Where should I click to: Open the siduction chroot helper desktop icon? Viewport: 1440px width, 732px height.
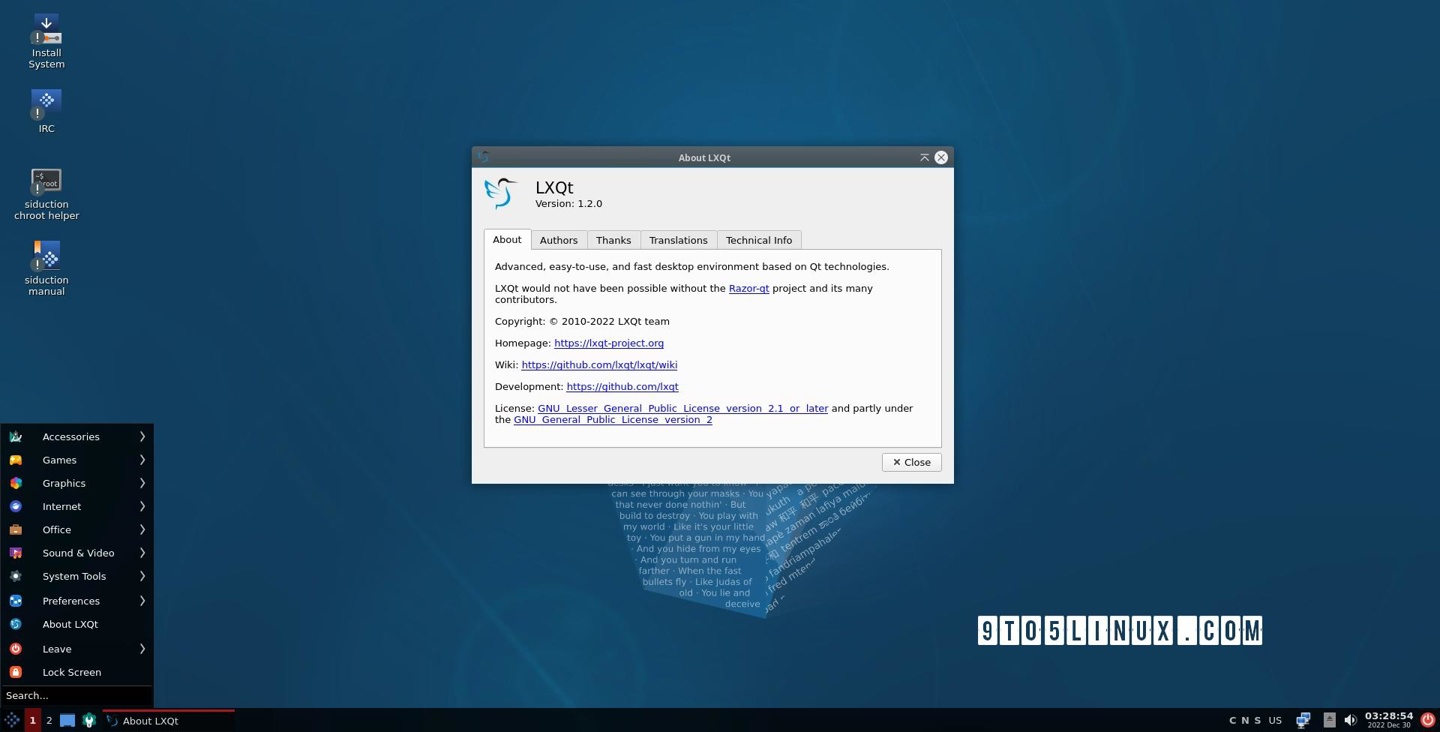pyautogui.click(x=46, y=194)
